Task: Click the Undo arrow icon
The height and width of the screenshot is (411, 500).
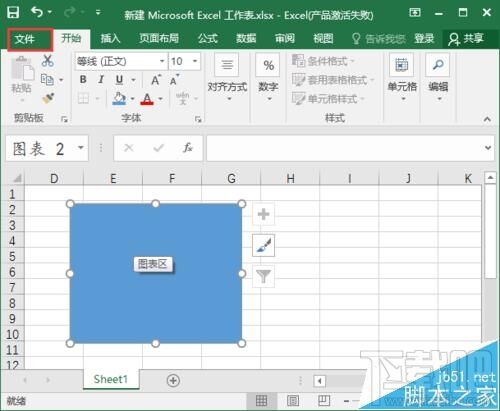Action: [x=37, y=12]
